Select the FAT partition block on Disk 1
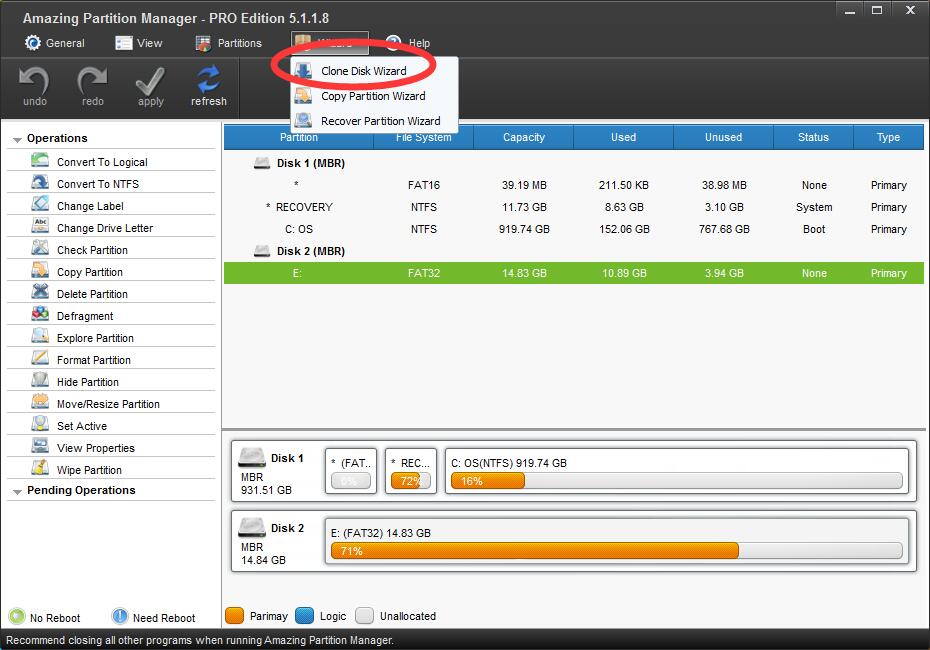This screenshot has height=650, width=930. click(351, 471)
